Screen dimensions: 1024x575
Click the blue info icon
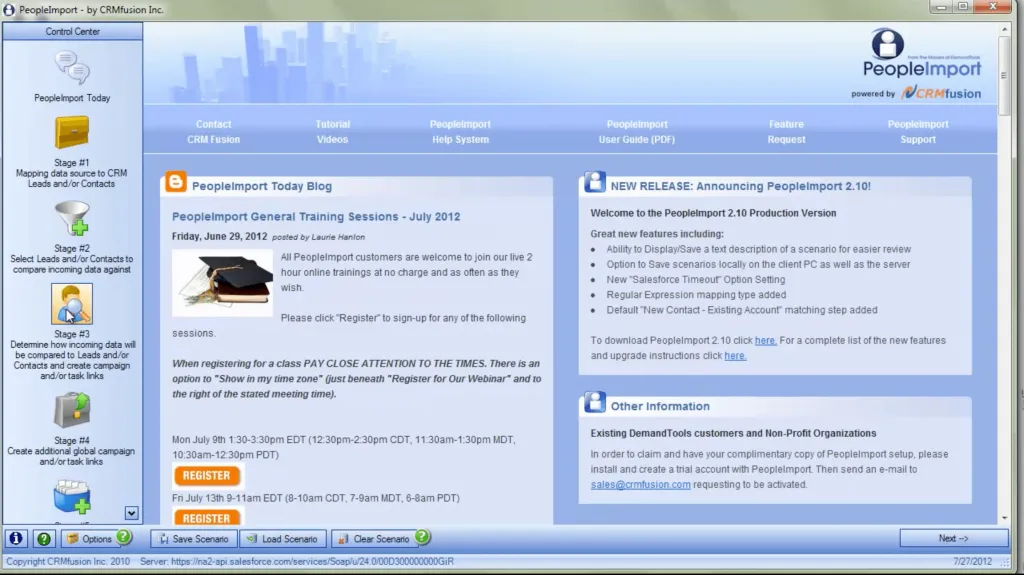tap(16, 538)
